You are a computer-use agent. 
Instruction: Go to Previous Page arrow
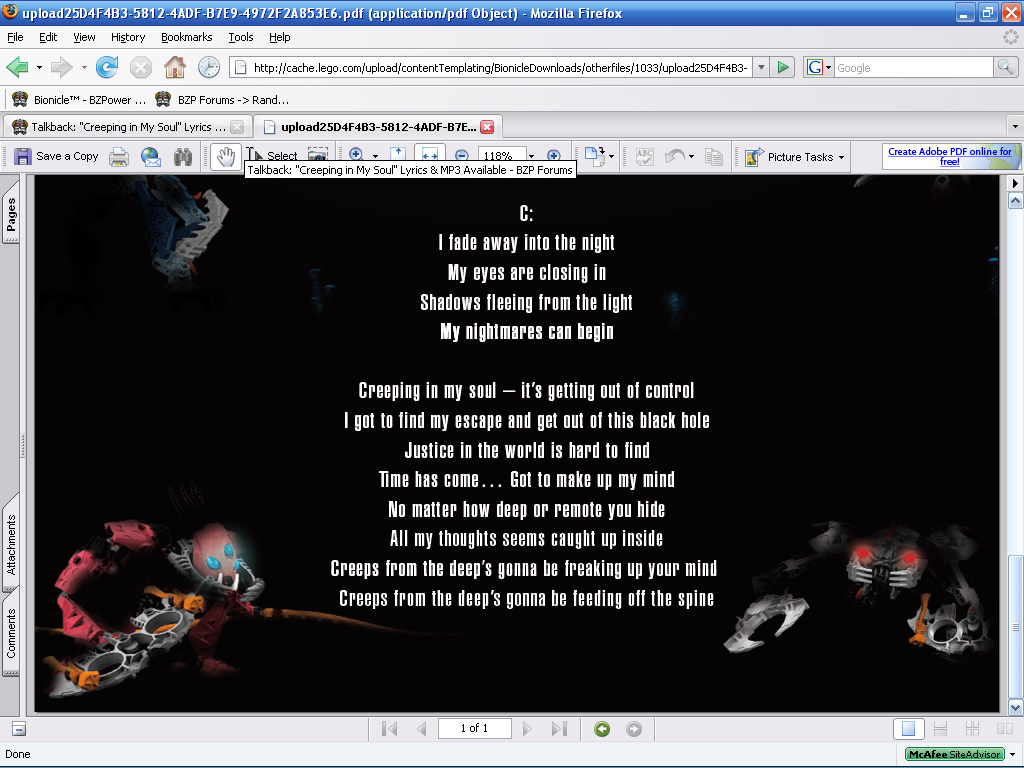pos(421,728)
